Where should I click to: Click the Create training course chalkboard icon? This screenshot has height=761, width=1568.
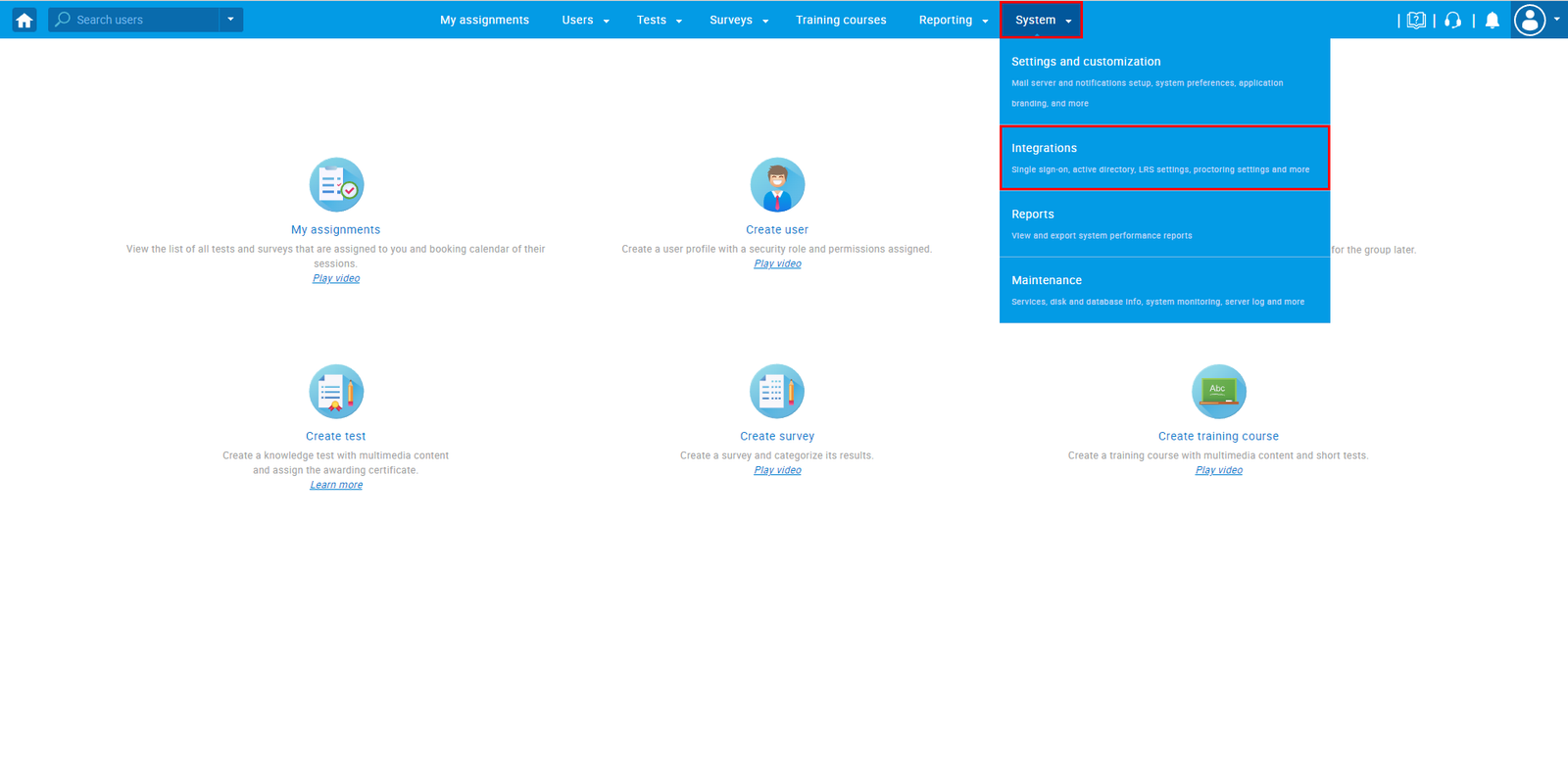1218,391
